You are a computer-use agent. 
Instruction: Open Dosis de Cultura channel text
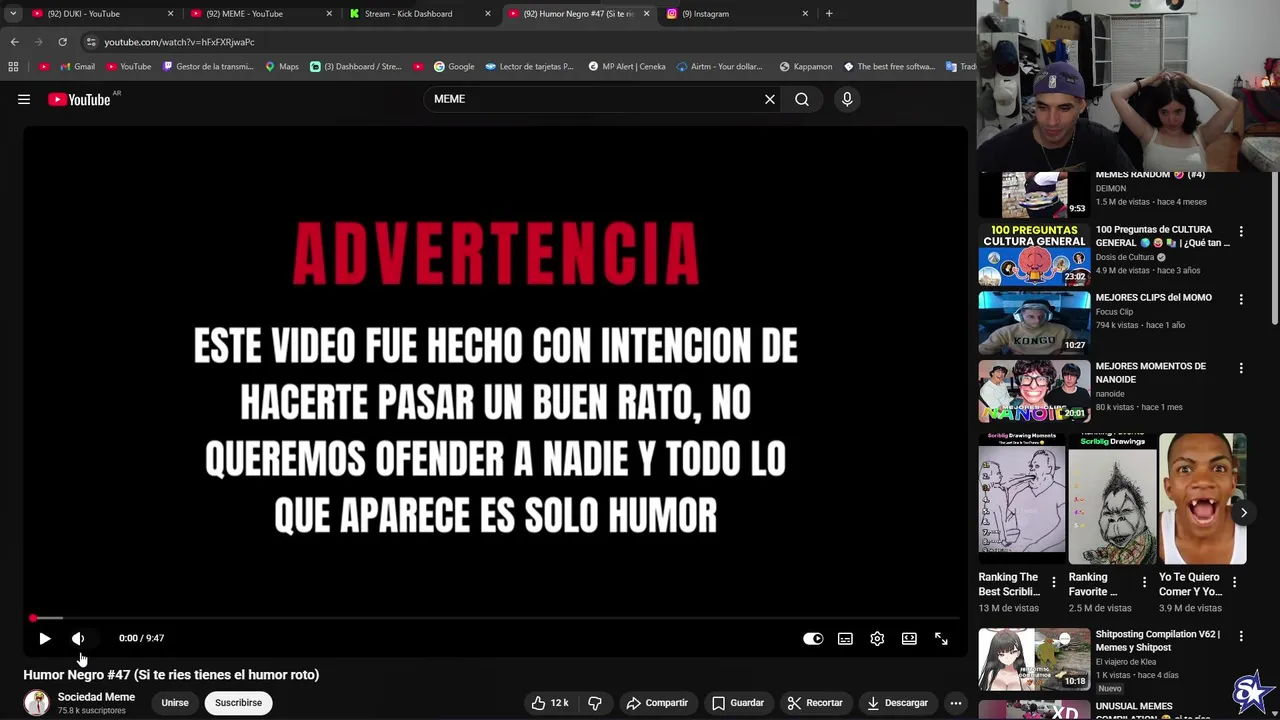point(1126,257)
